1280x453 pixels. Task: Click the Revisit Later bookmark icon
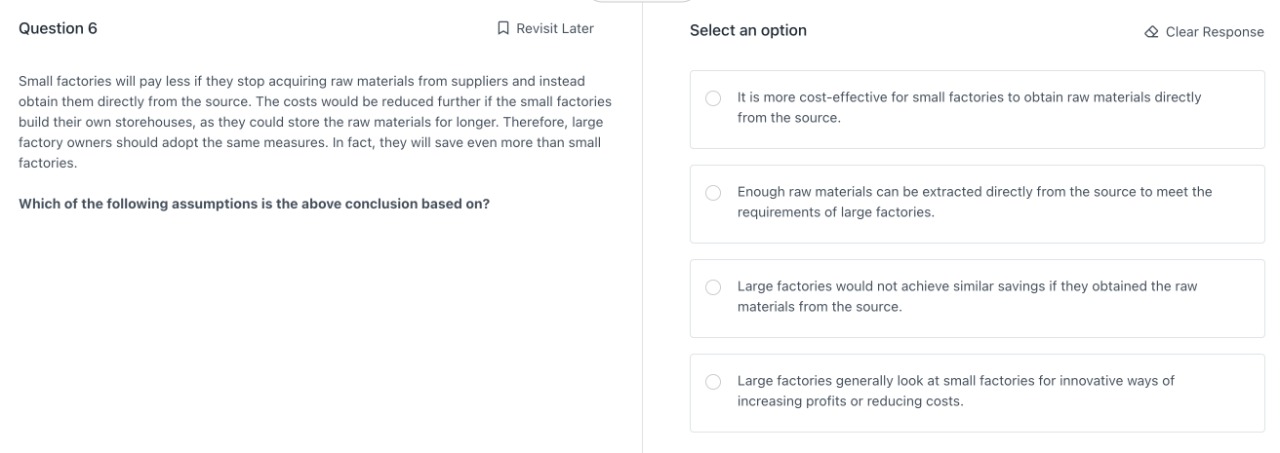tap(503, 29)
